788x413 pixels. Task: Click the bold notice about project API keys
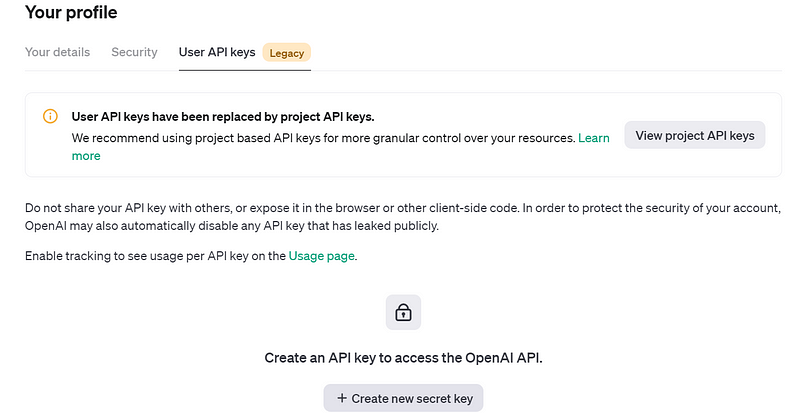click(223, 117)
